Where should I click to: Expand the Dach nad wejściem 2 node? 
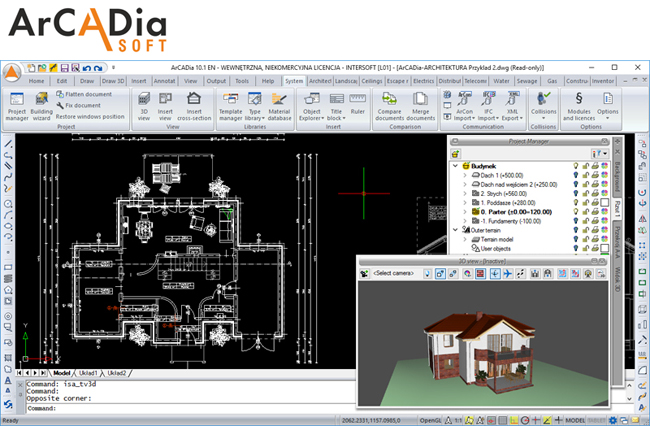(465, 184)
